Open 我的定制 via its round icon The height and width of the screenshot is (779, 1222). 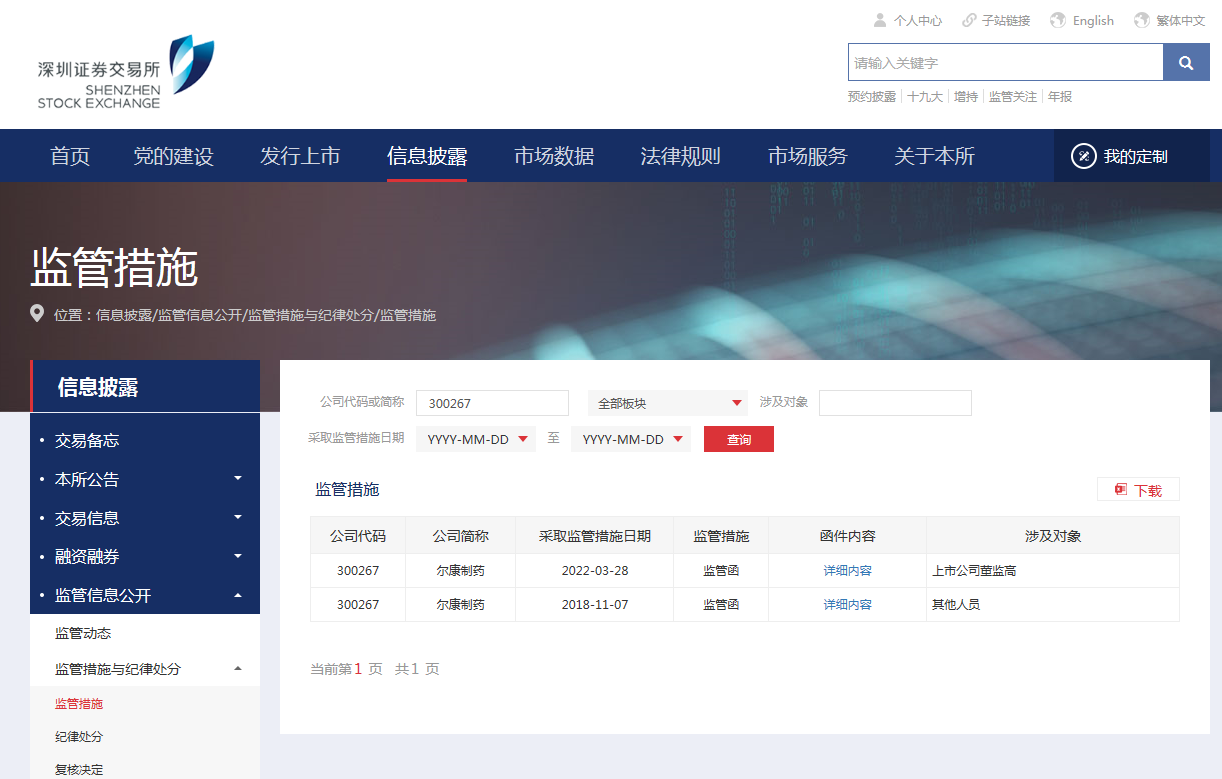click(x=1083, y=155)
